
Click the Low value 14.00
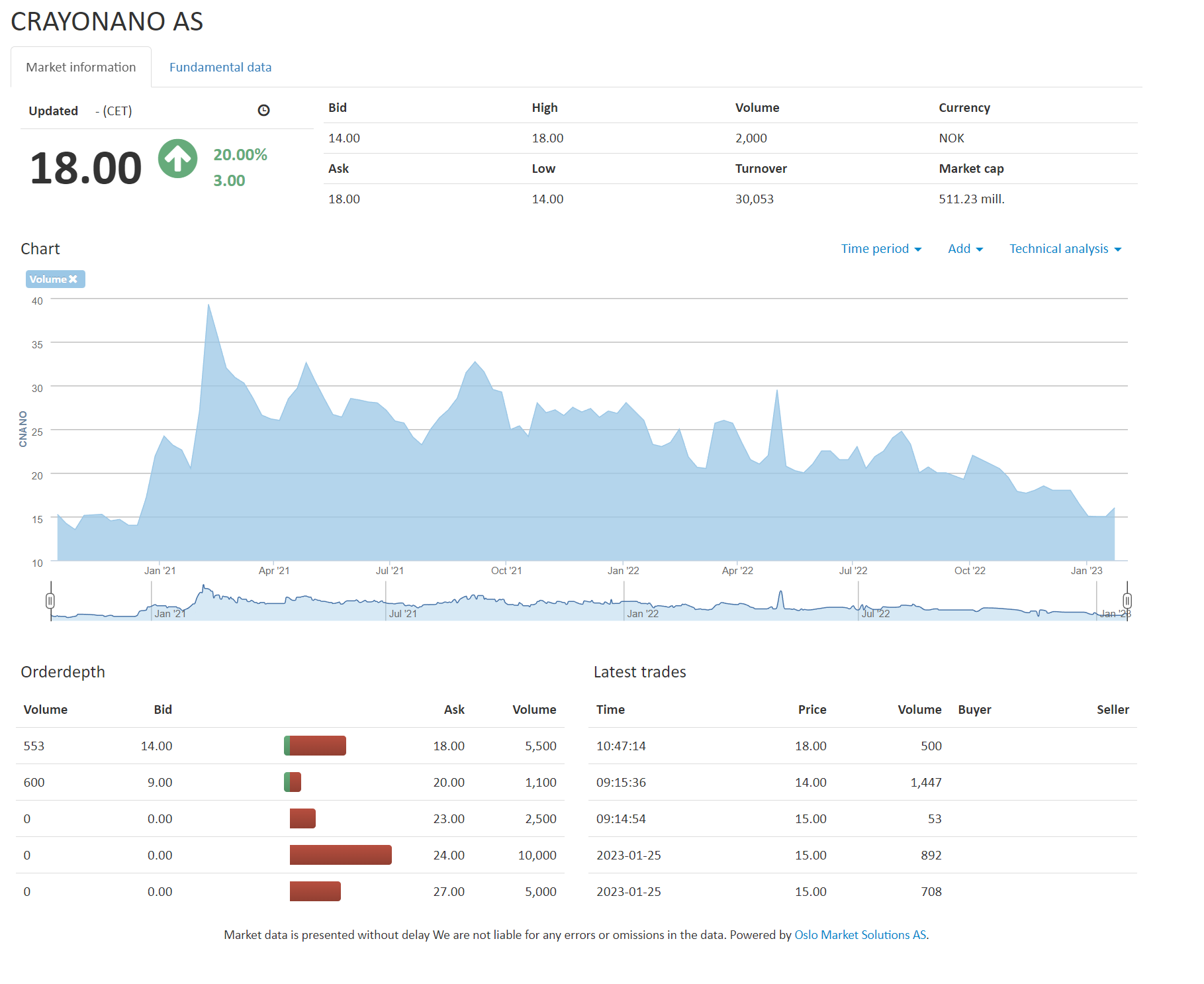[x=547, y=199]
